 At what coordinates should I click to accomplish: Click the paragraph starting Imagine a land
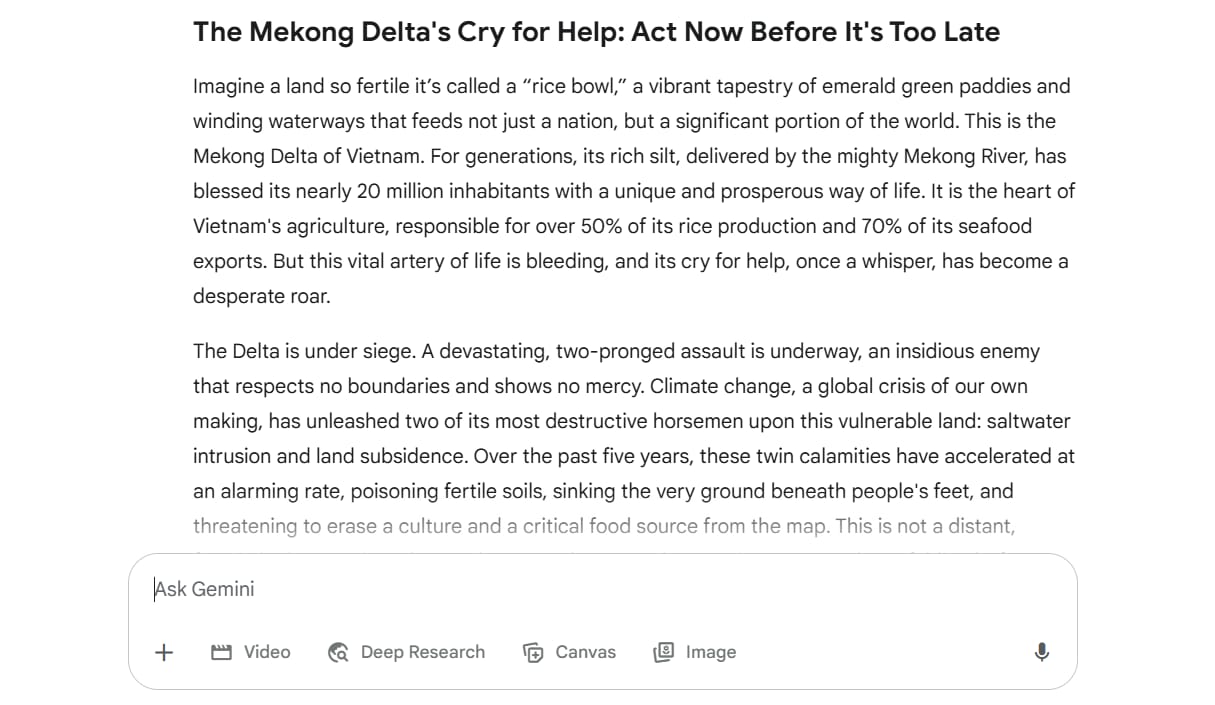634,191
